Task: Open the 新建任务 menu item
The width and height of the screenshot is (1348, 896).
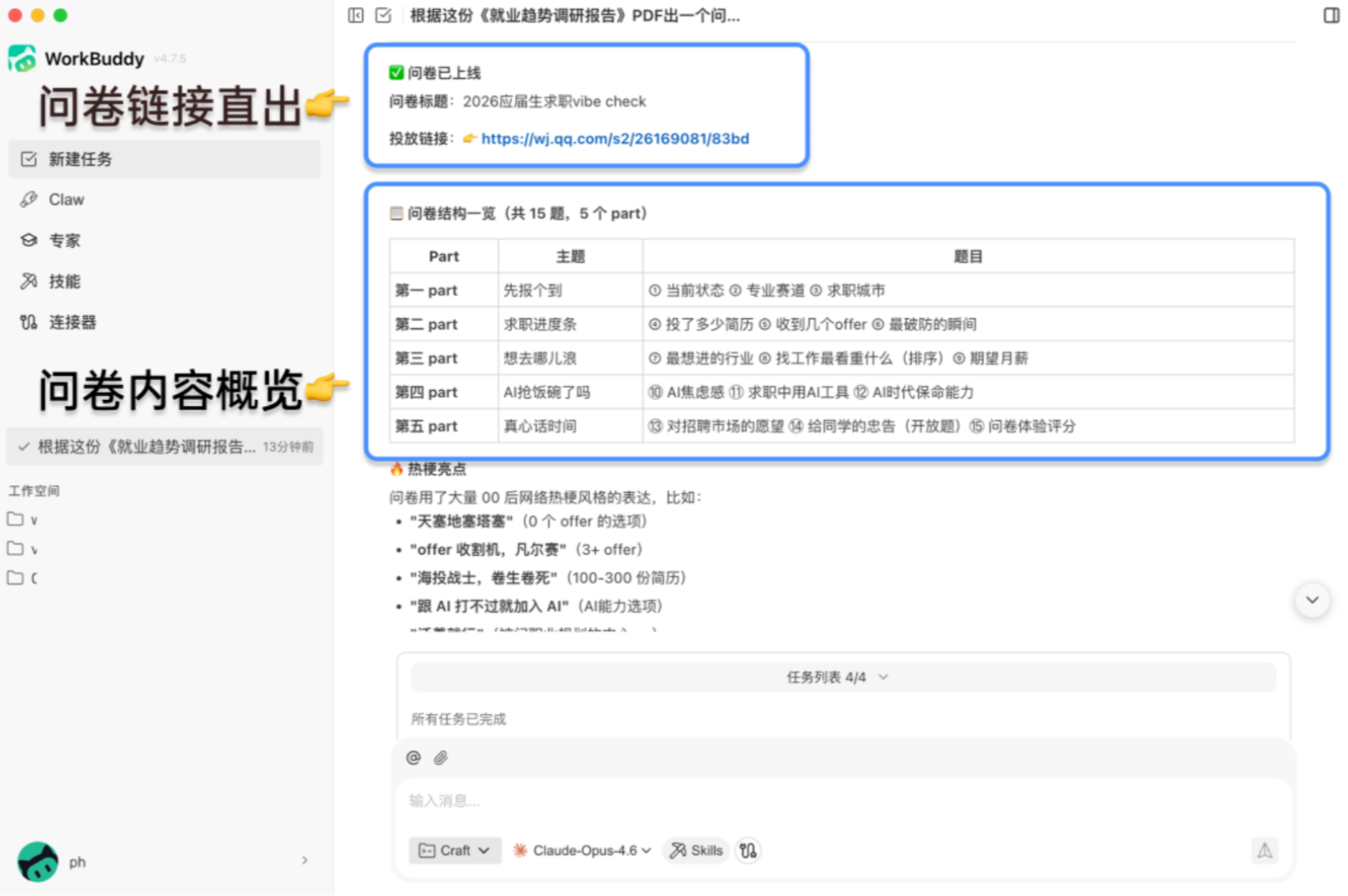Action: 164,158
